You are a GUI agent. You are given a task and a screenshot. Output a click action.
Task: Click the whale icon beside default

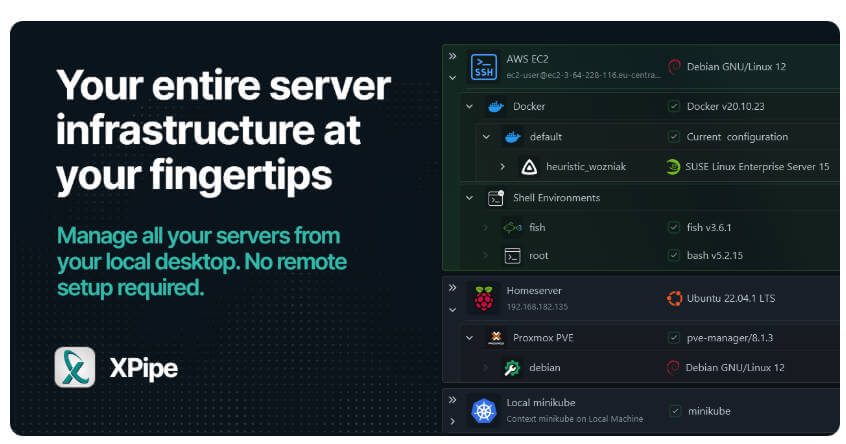click(x=512, y=137)
